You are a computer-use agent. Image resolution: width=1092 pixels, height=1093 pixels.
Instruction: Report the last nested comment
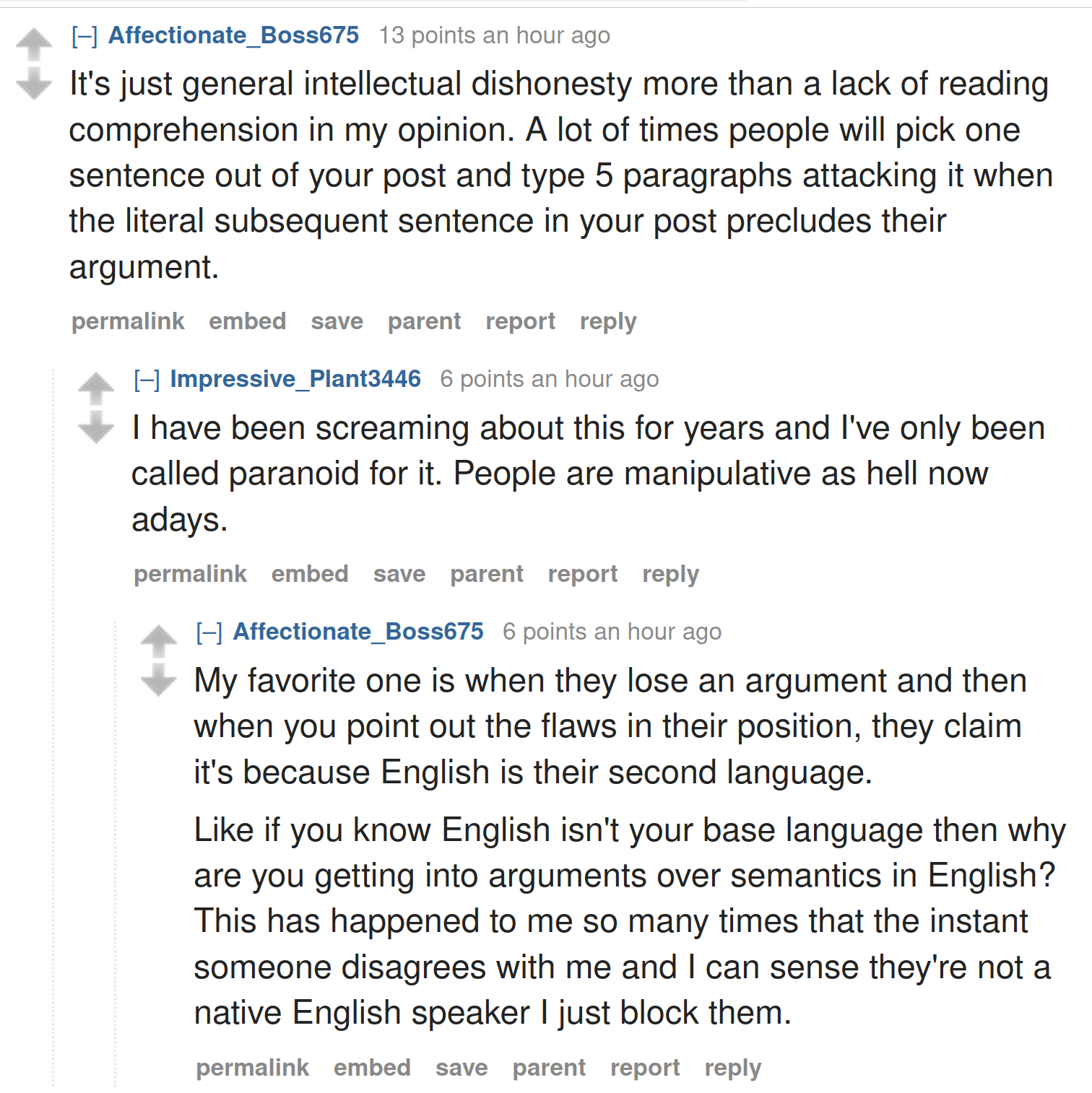[645, 1068]
